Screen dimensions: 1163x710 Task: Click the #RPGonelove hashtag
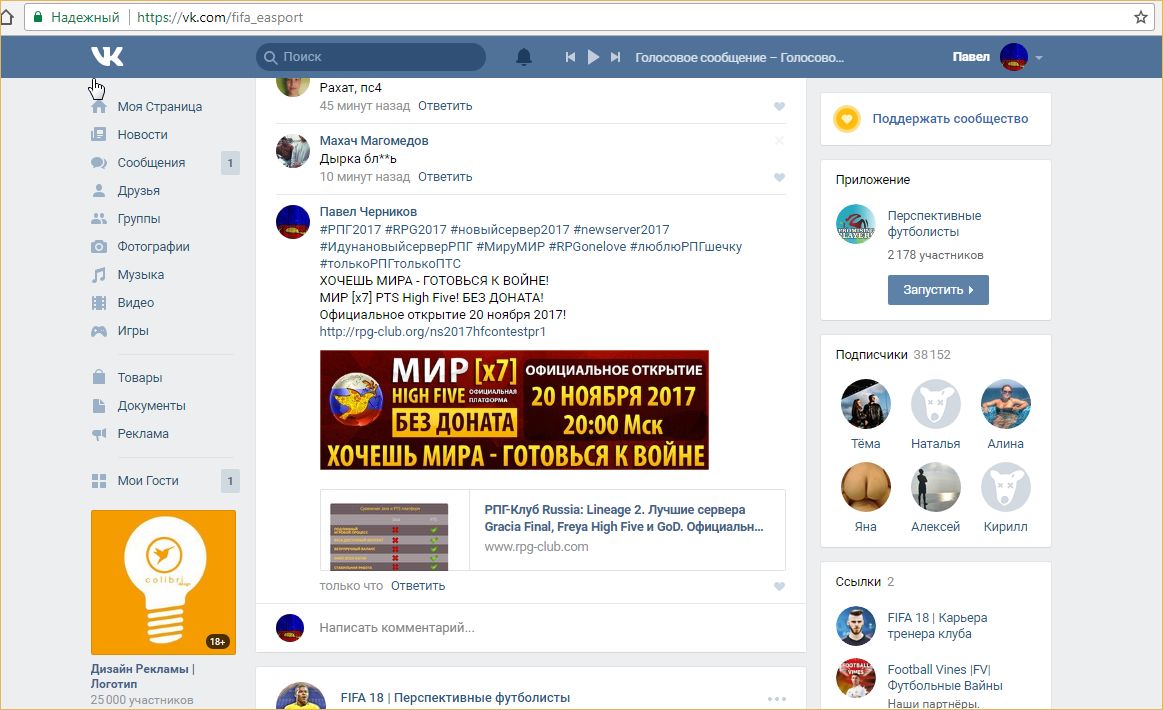click(x=587, y=246)
